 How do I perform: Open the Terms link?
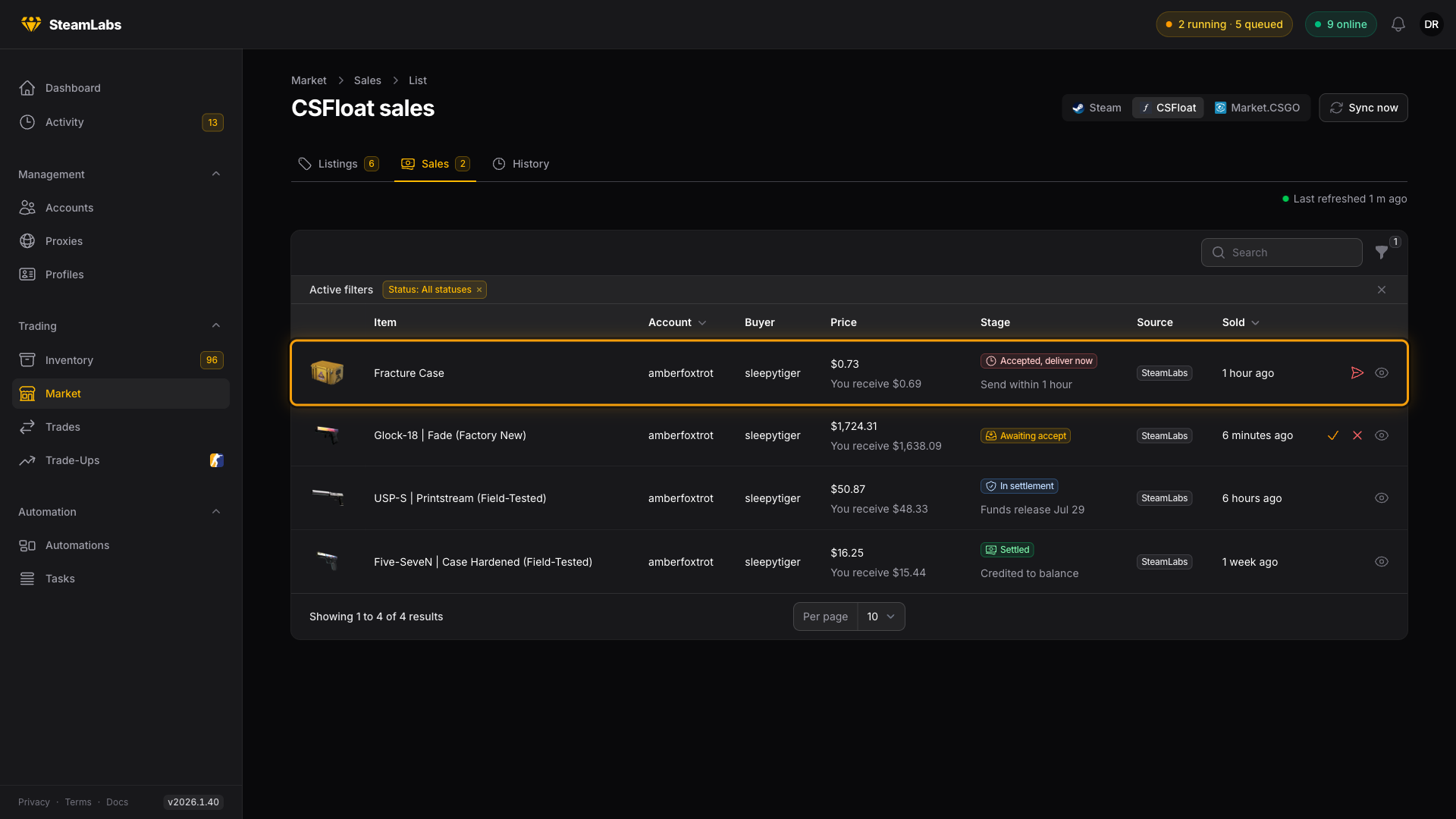pos(78,802)
